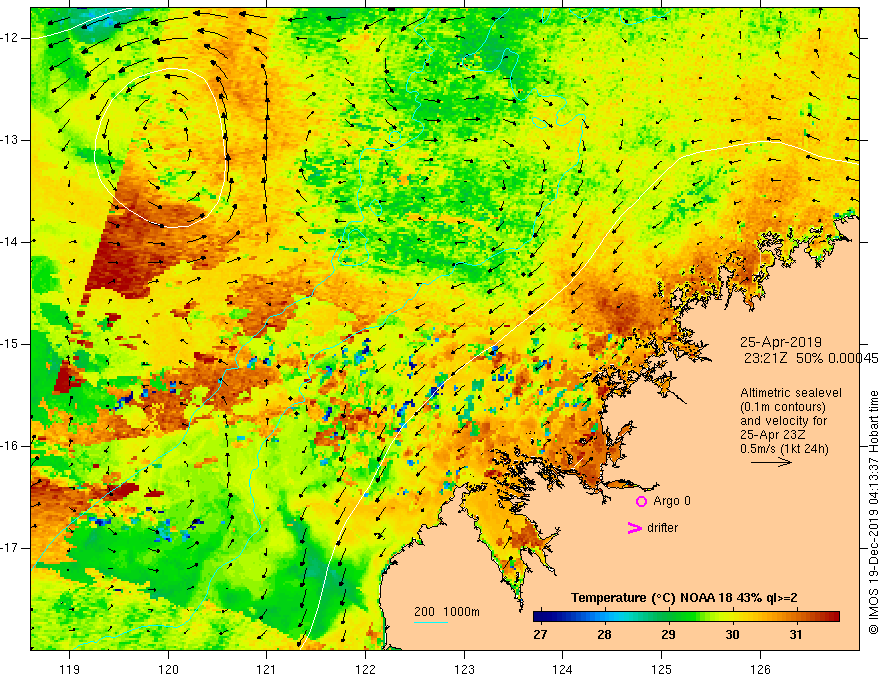Click the 126 longitude axis label
This screenshot has width=880, height=680.
(760, 669)
